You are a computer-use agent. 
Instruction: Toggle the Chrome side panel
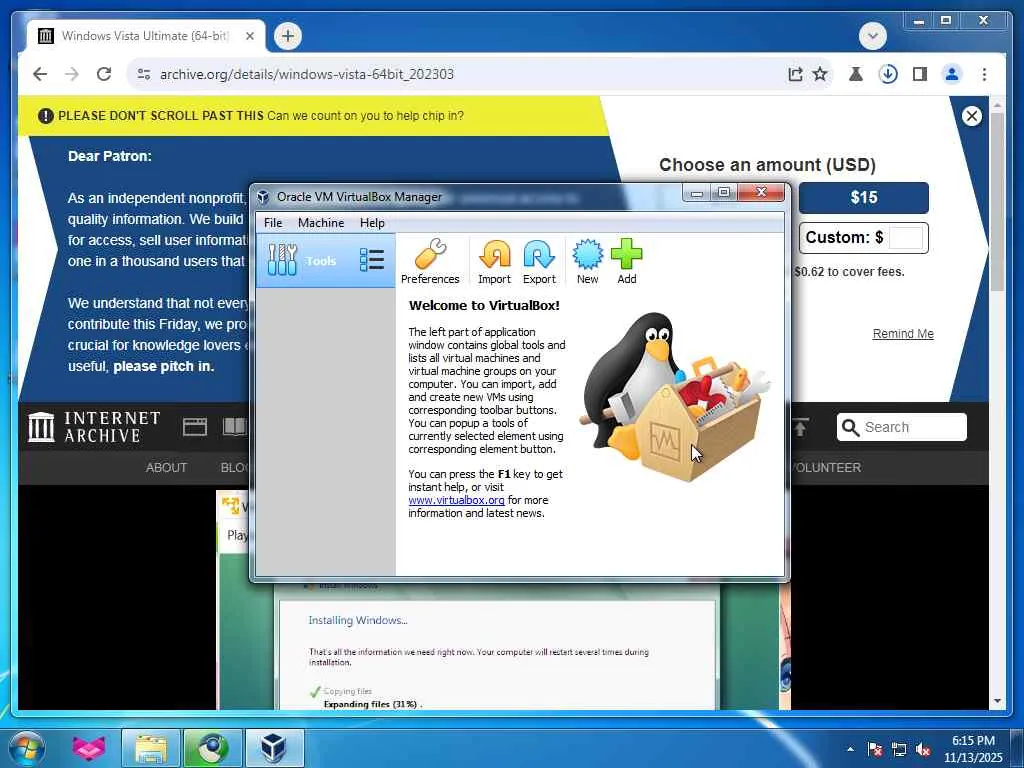tap(920, 74)
